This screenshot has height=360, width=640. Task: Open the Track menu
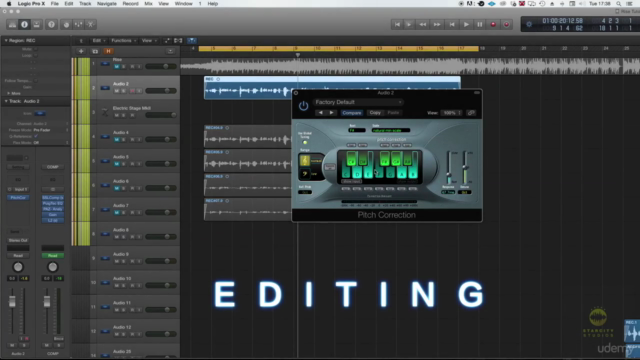coord(85,4)
